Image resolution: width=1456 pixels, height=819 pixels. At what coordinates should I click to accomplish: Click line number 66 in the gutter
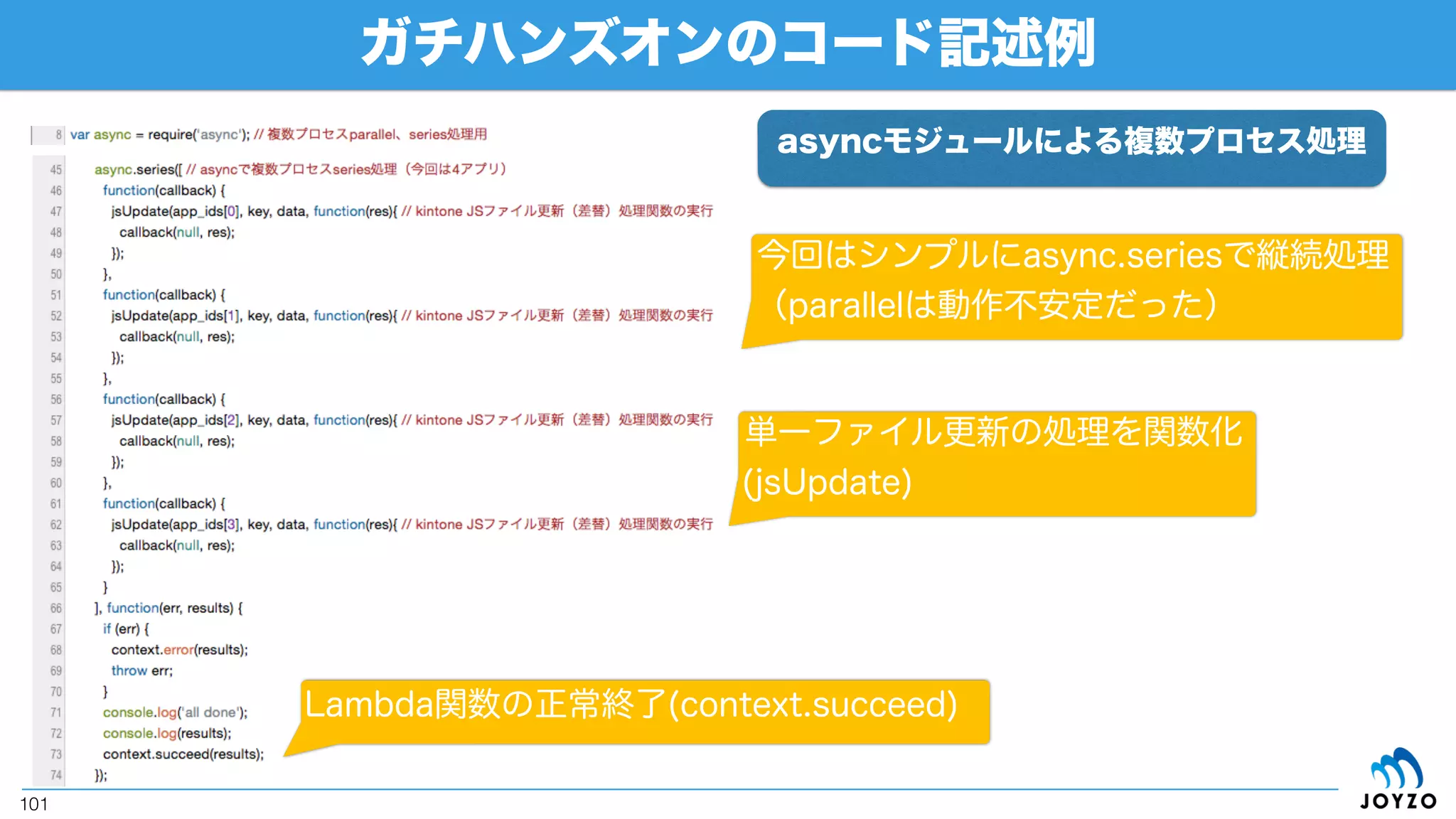pyautogui.click(x=56, y=609)
